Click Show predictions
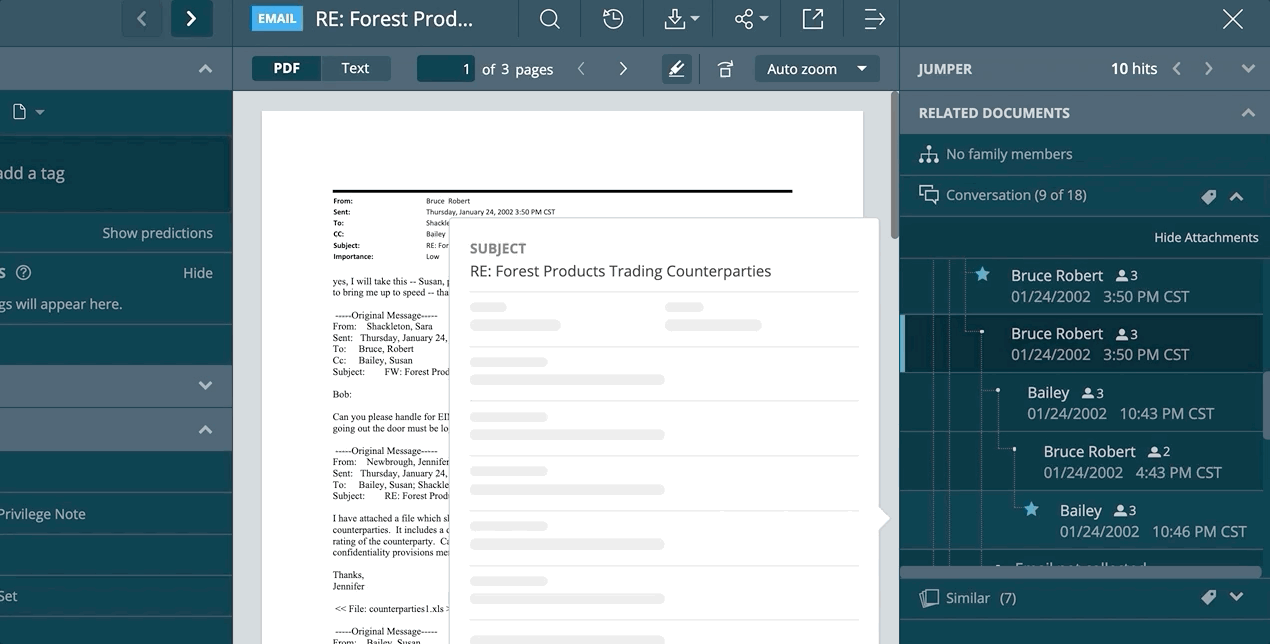This screenshot has height=644, width=1270. (x=157, y=233)
